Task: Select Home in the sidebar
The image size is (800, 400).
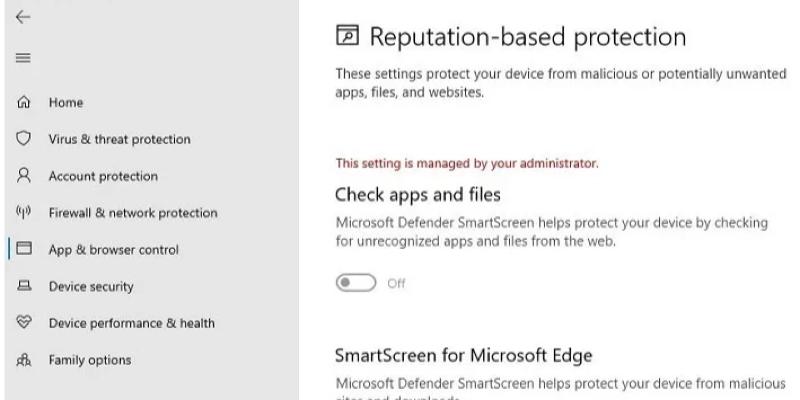Action: click(66, 103)
